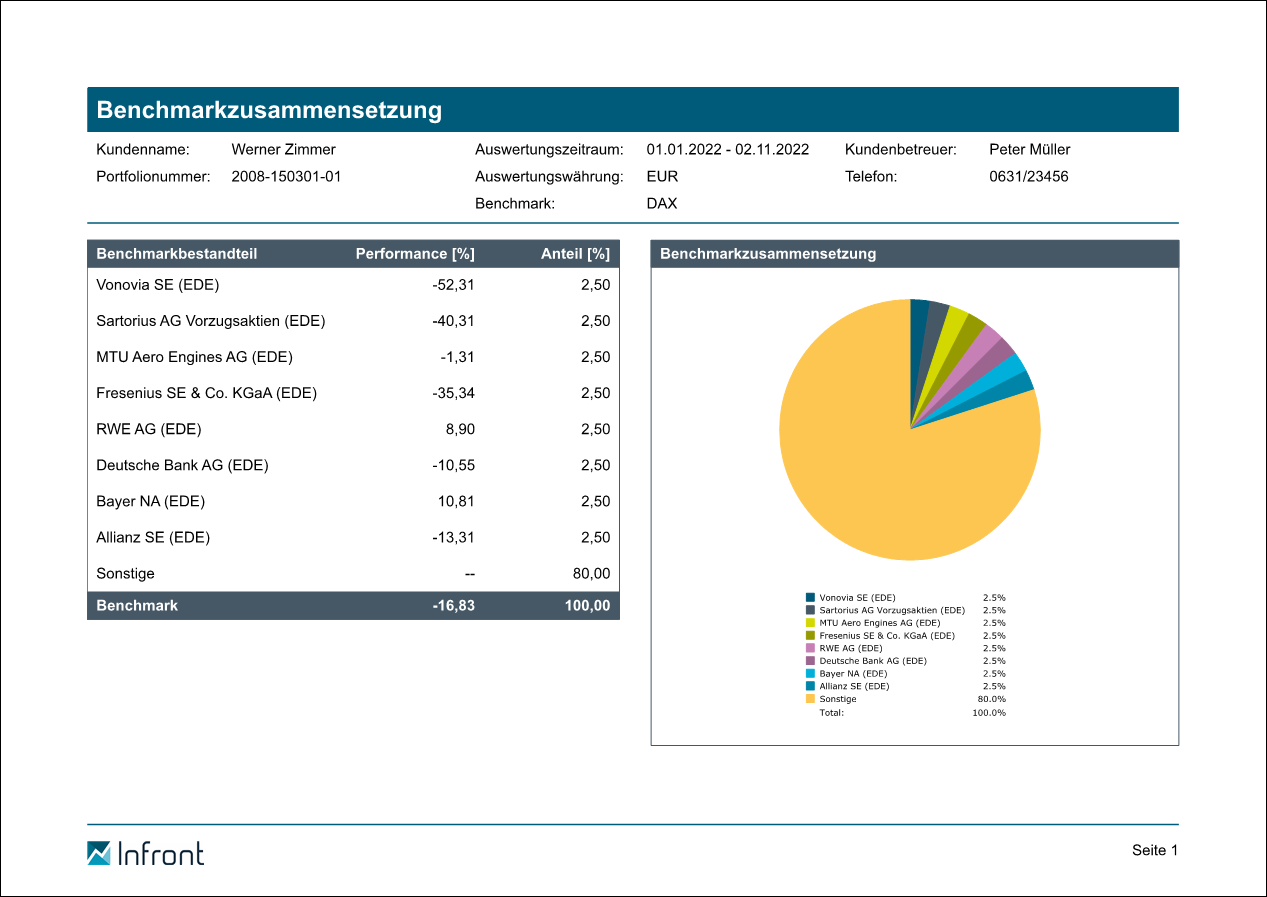This screenshot has width=1267, height=897.
Task: Click the Anteil [%] column header
Action: (574, 254)
